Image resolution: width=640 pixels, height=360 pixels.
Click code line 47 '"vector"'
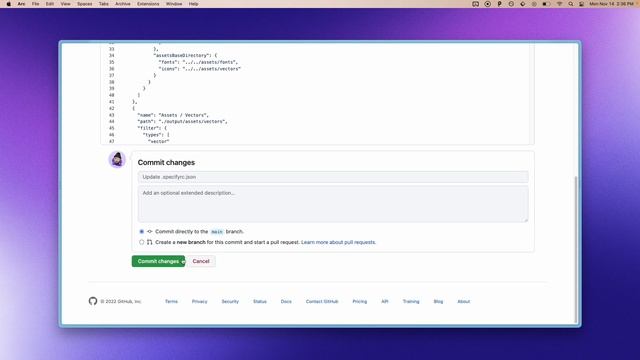pyautogui.click(x=158, y=141)
